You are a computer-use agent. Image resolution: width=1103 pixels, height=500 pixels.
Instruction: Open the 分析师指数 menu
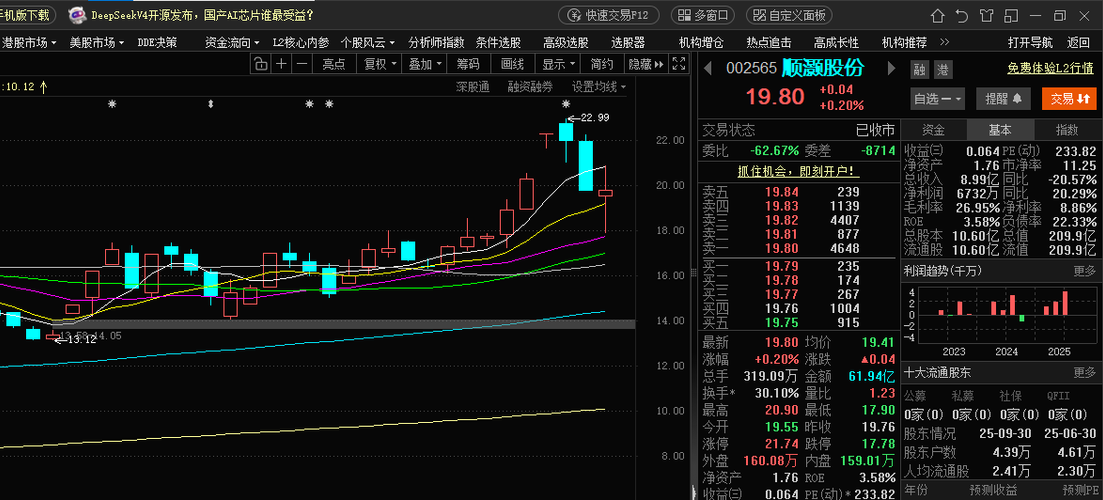437,43
